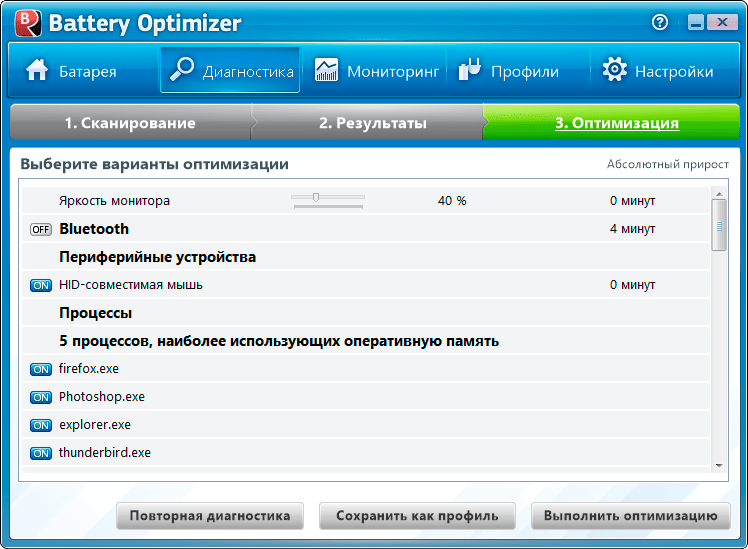Screen dimensions: 748x549
Task: Click the 0 минут value for HID mouse
Action: pos(632,285)
